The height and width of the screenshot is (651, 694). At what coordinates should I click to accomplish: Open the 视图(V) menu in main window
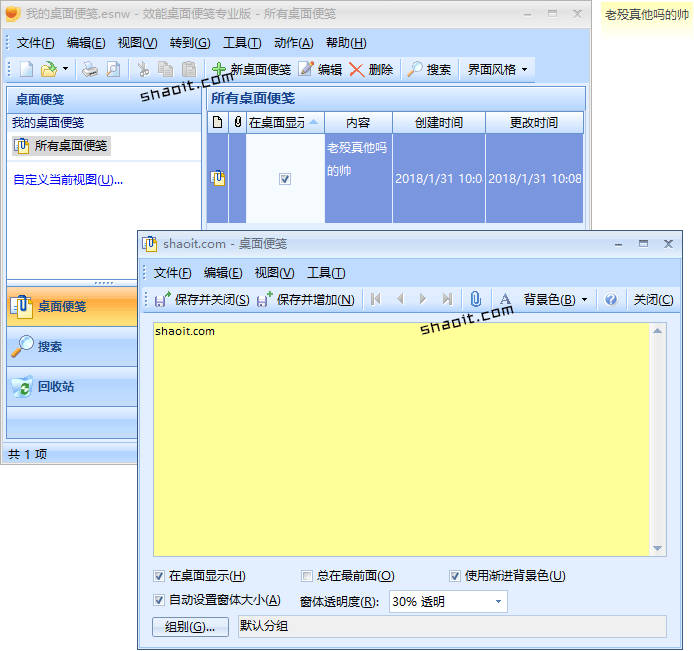click(x=137, y=43)
